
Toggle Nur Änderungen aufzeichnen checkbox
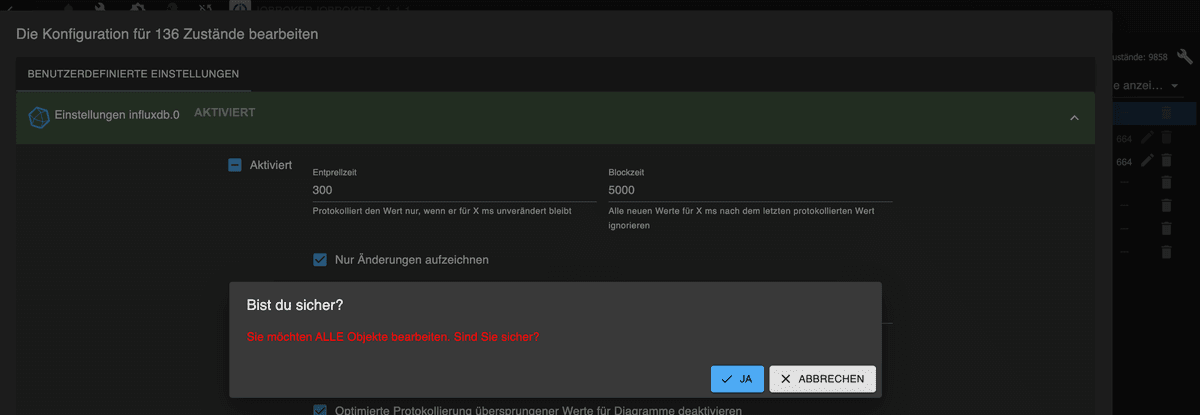(320, 260)
